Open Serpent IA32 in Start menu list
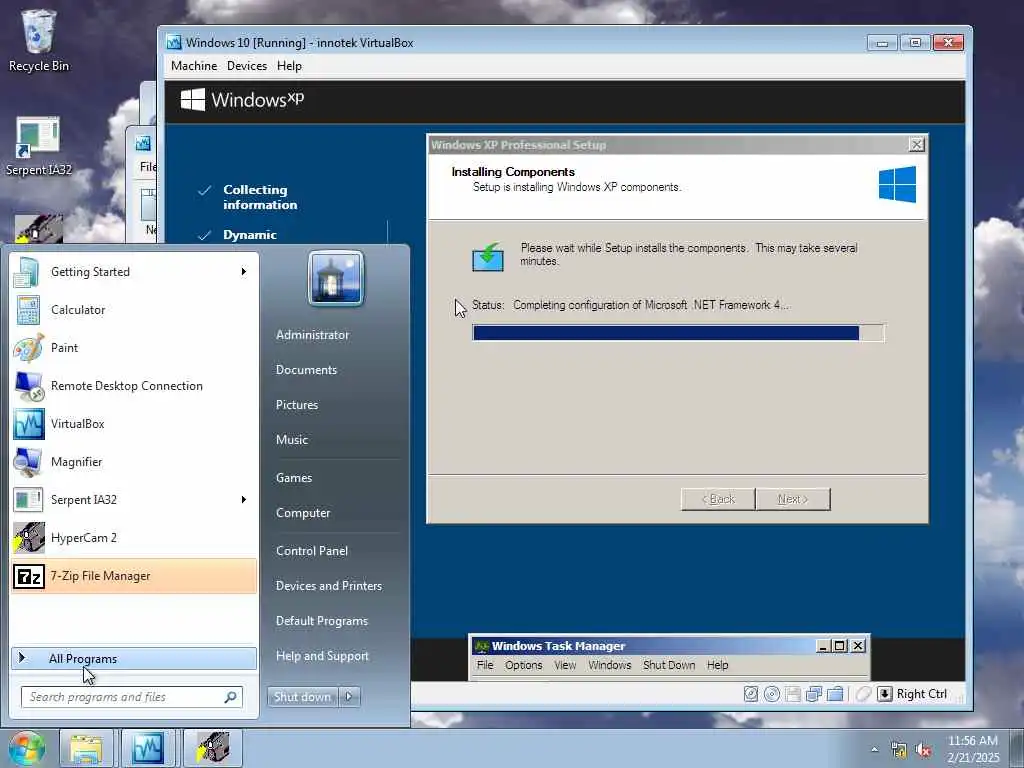 tap(133, 500)
